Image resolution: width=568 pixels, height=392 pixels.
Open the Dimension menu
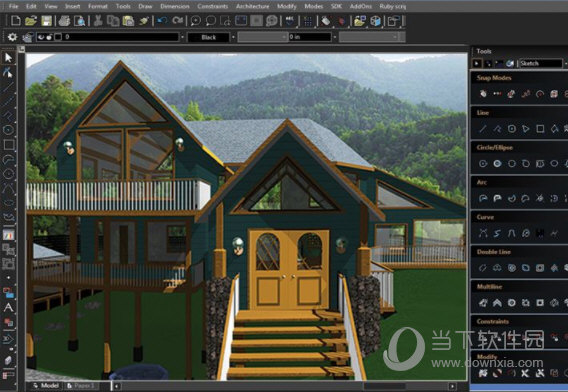[x=175, y=6]
